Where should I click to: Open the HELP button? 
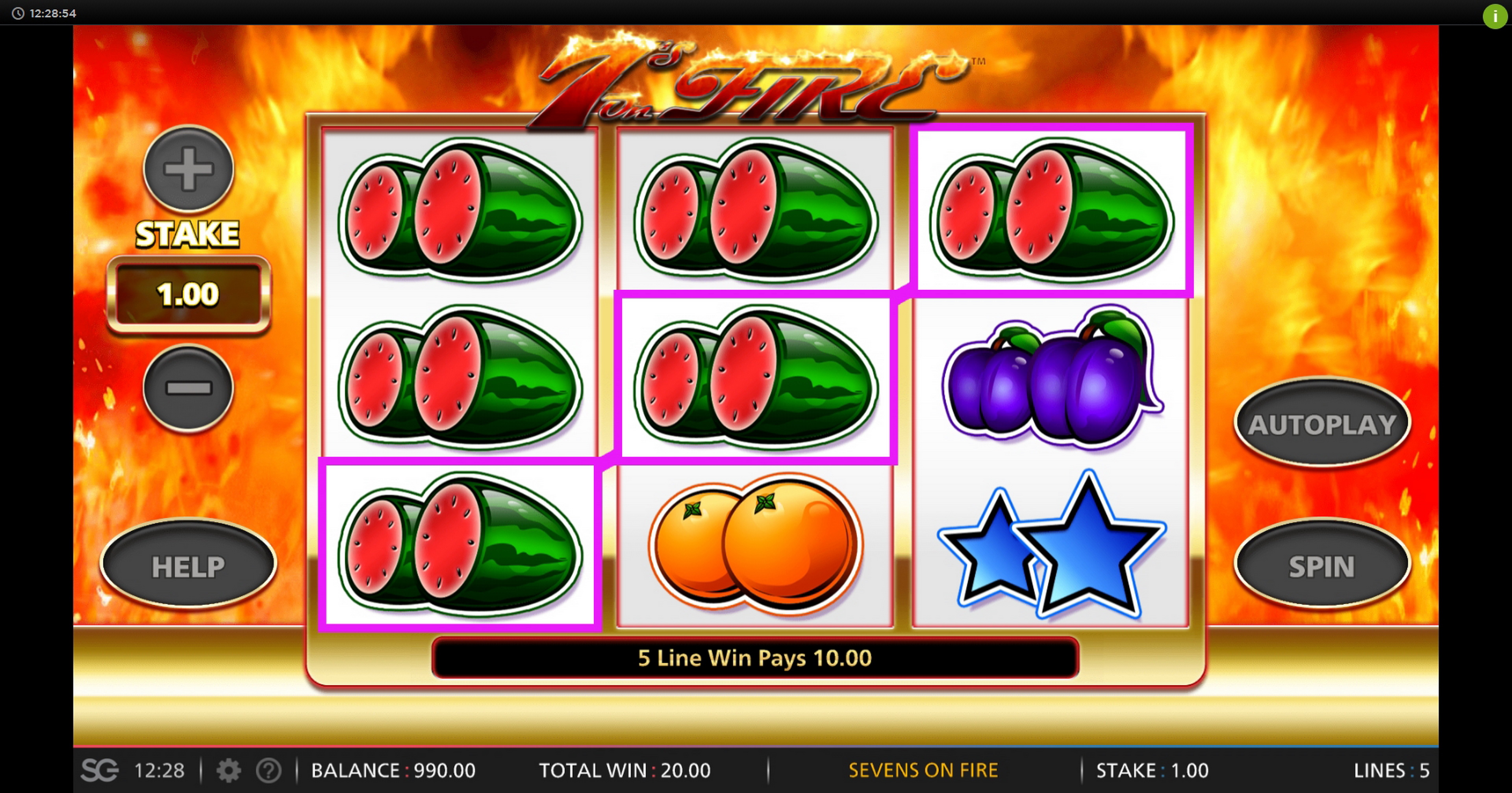click(x=189, y=565)
